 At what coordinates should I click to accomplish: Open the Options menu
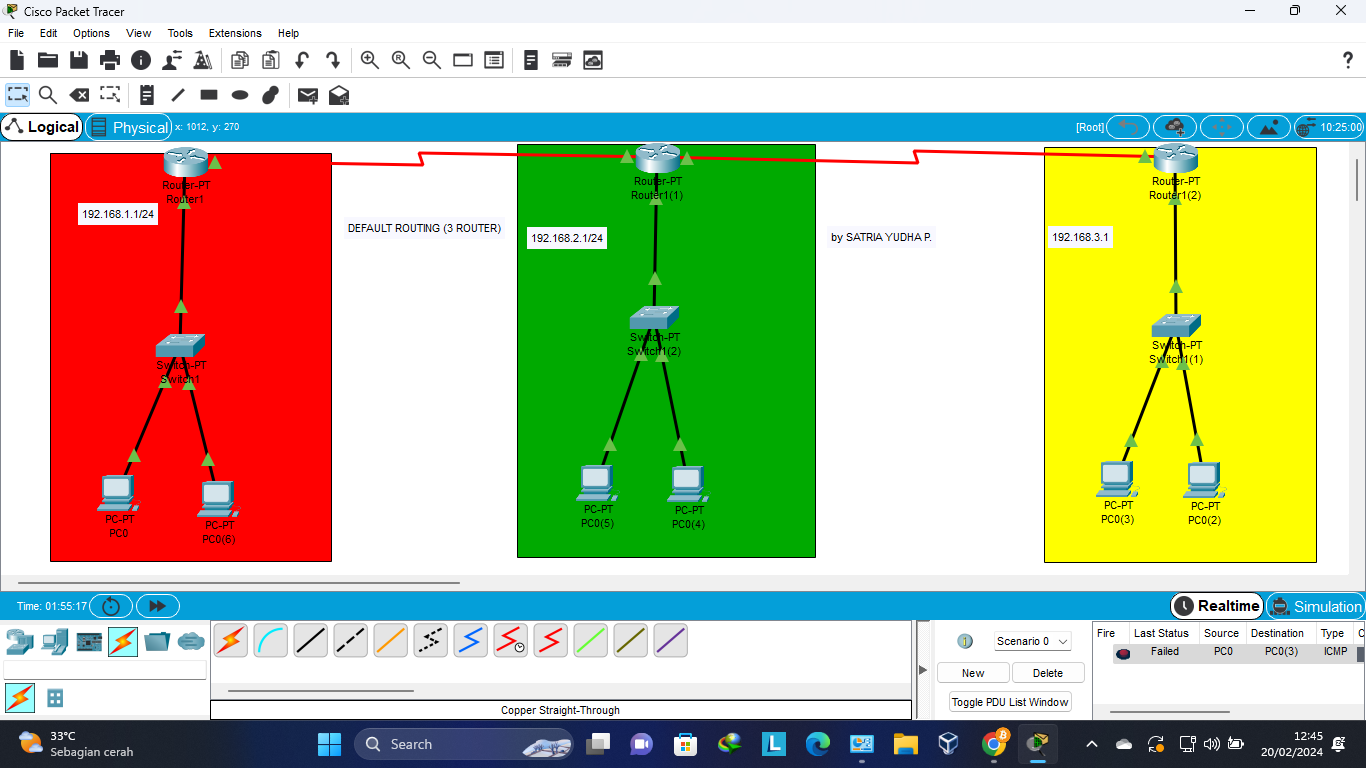91,33
